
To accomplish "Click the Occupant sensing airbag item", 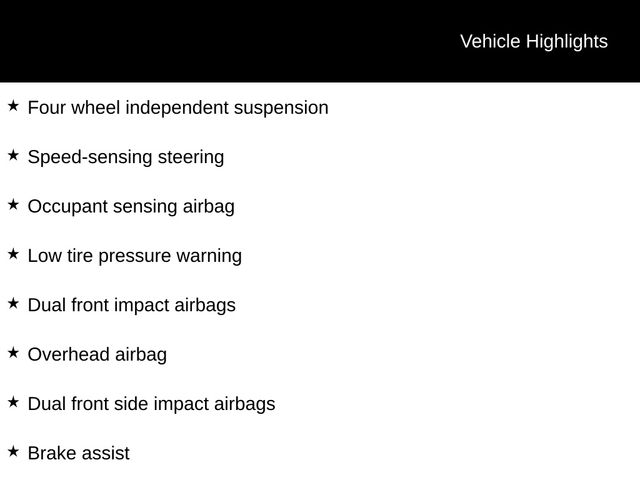I will coord(131,207).
